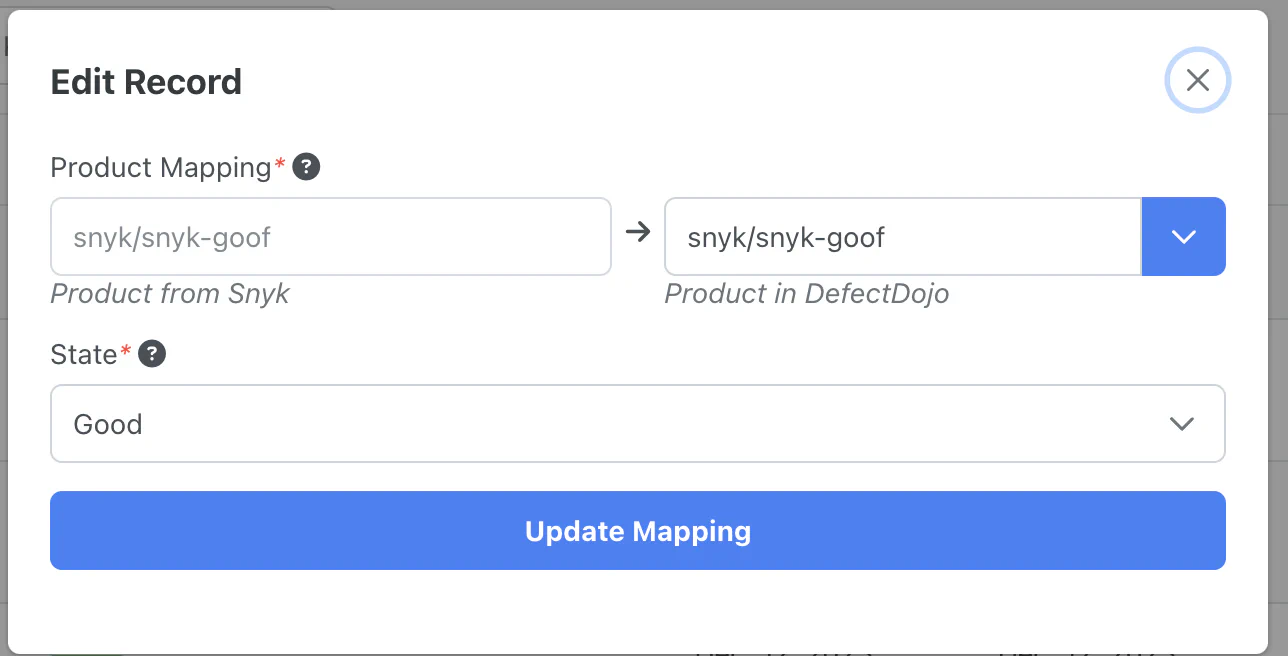This screenshot has width=1288, height=656.
Task: Click the State help question-mark icon
Action: pos(152,354)
